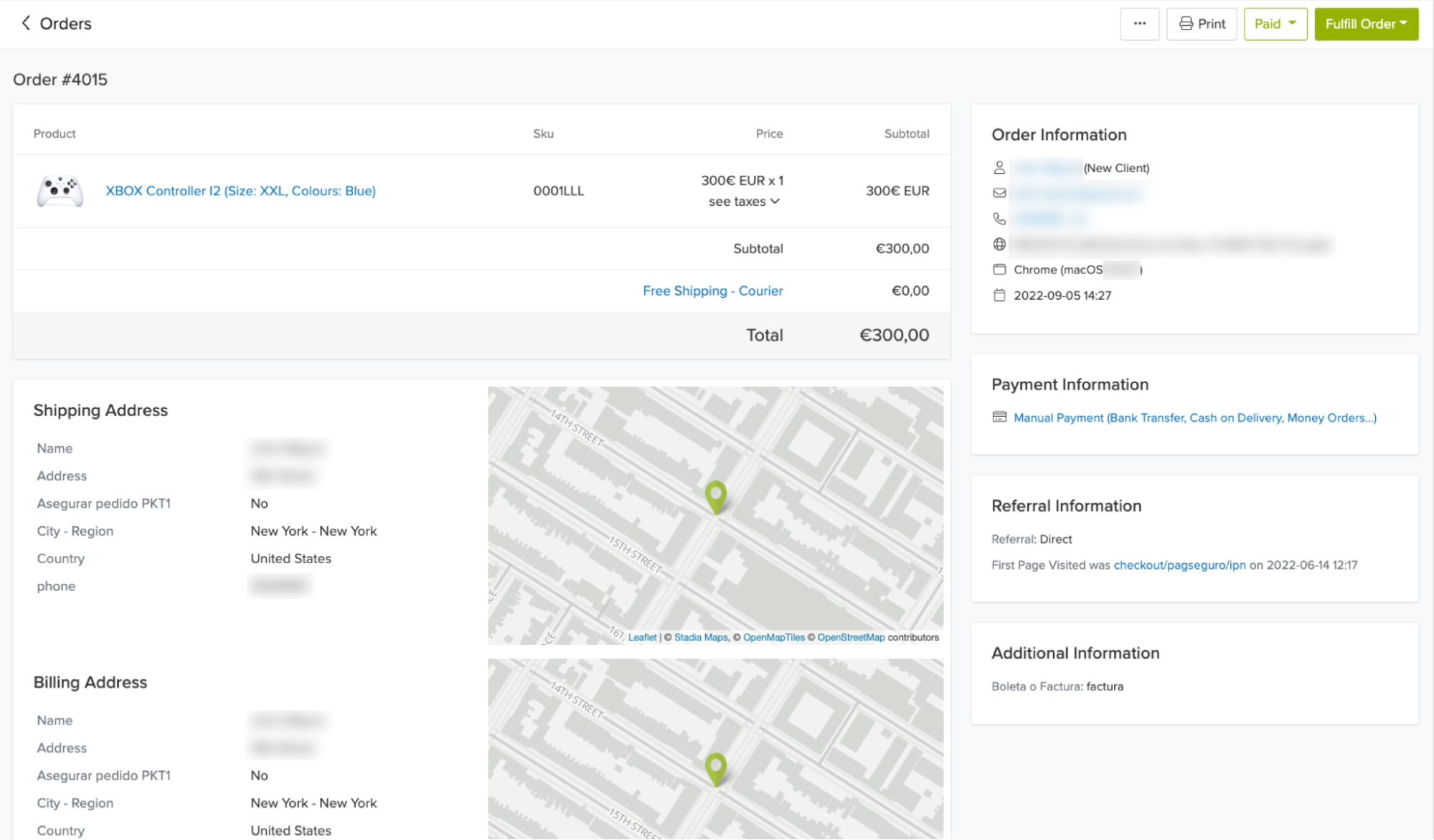Expand the see taxes chevron

(x=775, y=202)
